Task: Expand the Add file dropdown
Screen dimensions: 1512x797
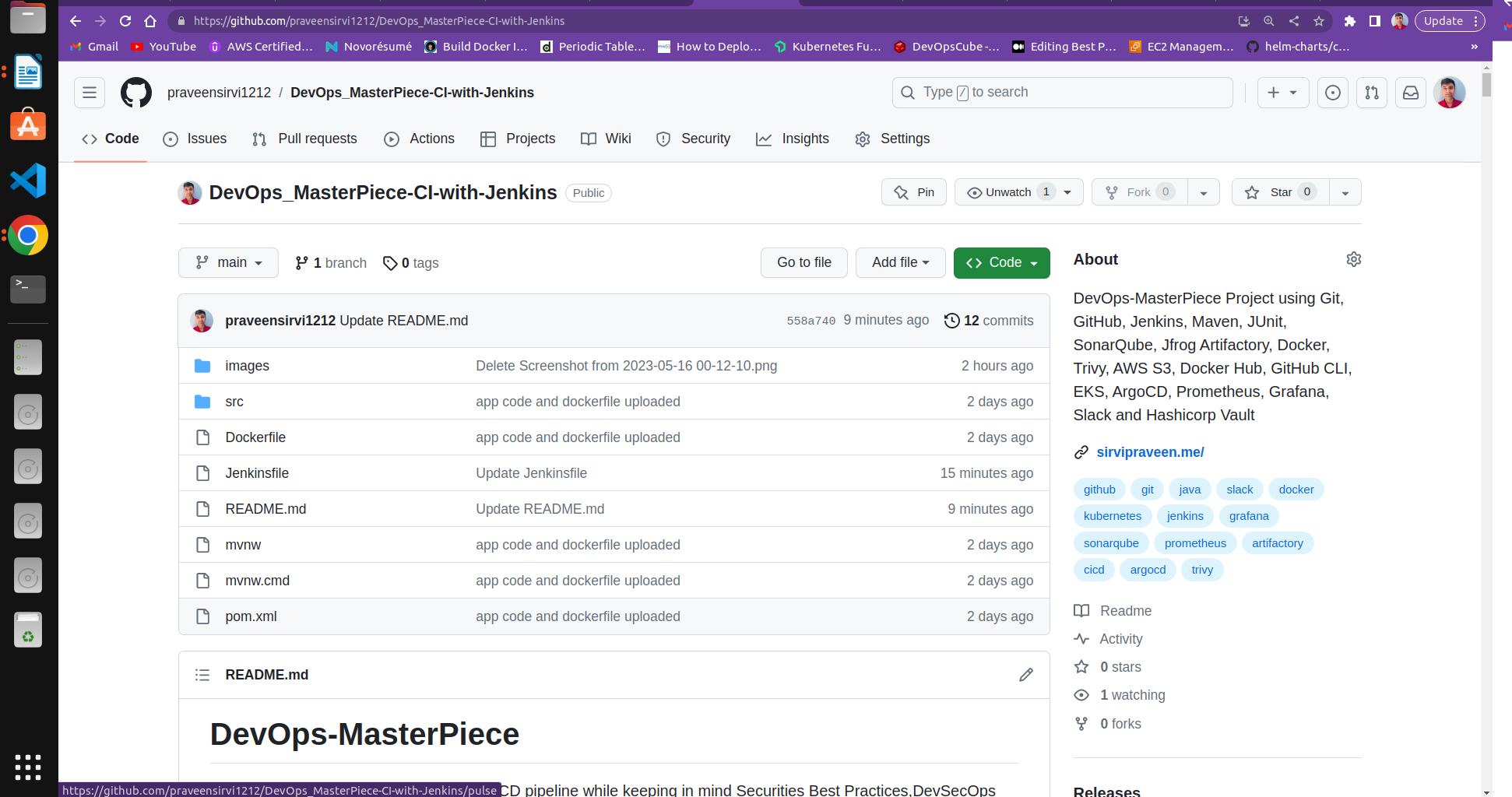Action: click(901, 263)
